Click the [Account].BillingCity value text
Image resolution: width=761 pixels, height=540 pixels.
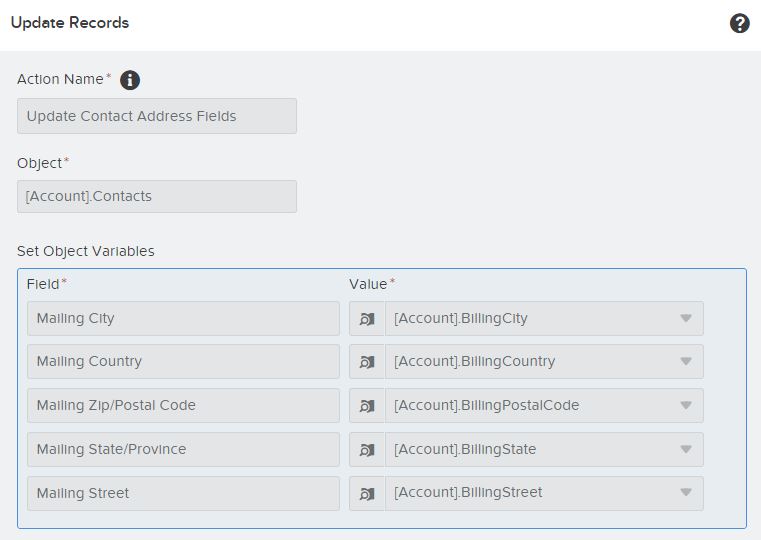[x=461, y=319]
